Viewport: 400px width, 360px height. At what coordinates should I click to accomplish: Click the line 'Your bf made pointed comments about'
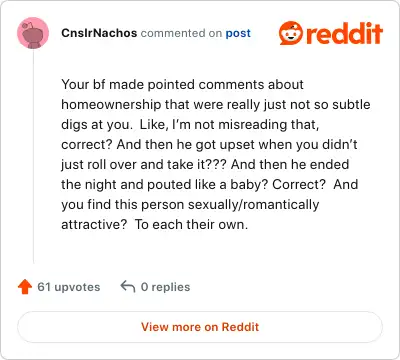[182, 84]
